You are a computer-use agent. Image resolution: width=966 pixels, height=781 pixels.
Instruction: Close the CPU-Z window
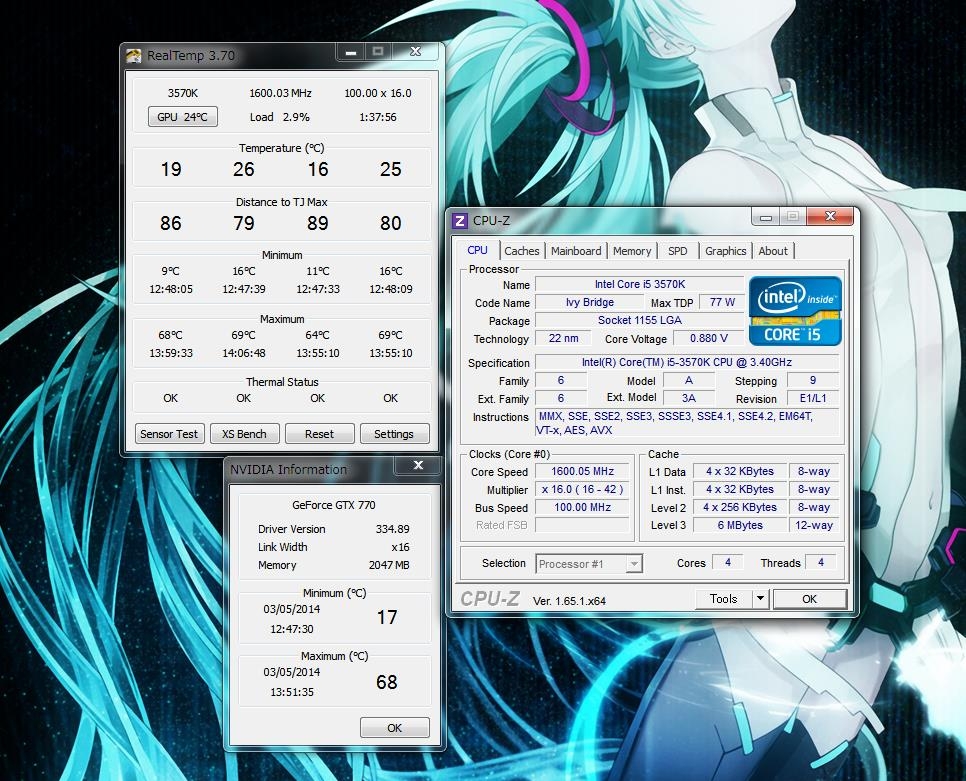pyautogui.click(x=830, y=216)
